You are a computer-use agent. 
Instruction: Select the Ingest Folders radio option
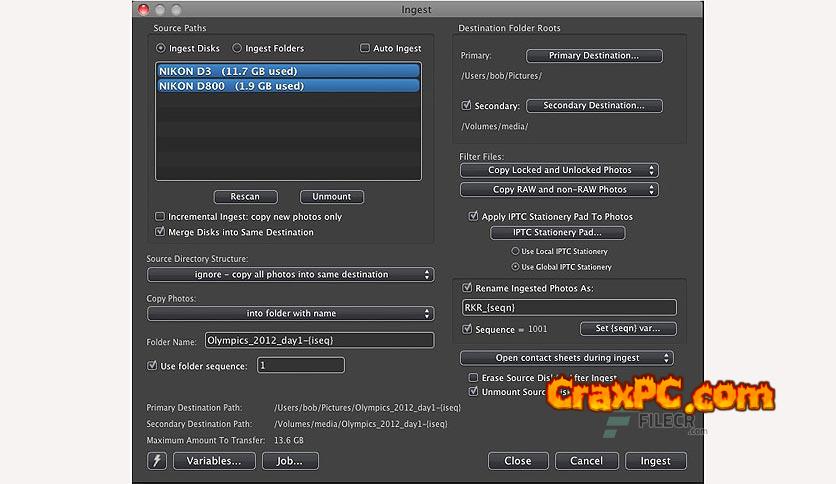coord(237,48)
